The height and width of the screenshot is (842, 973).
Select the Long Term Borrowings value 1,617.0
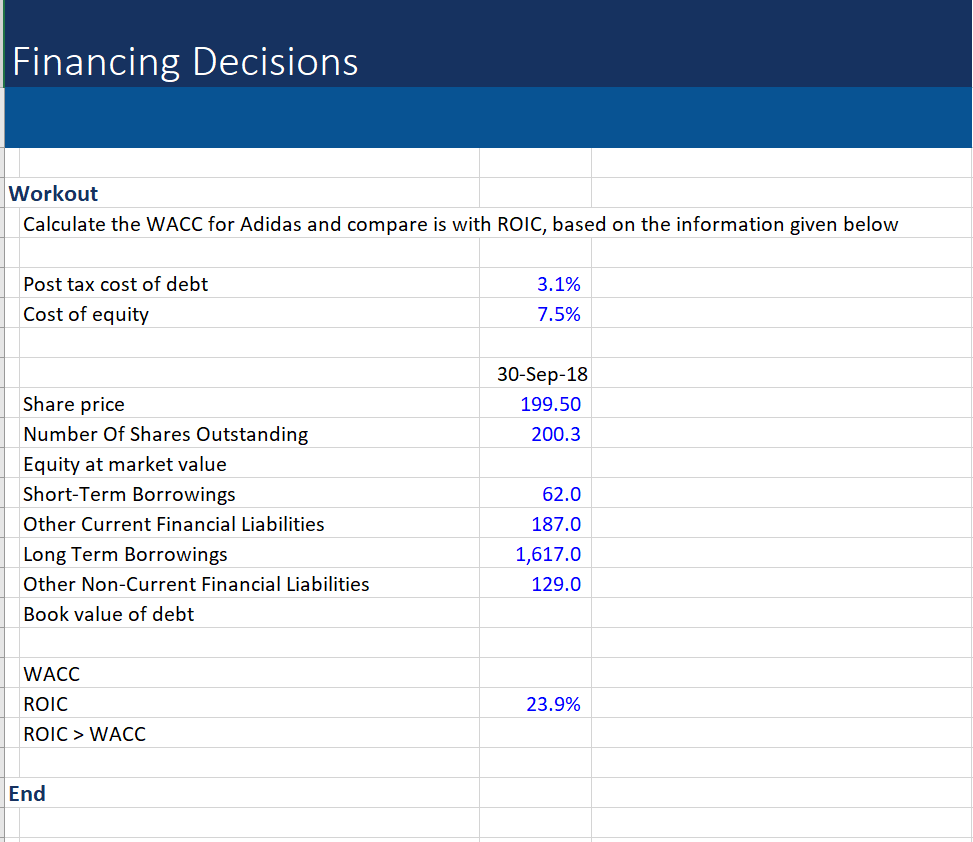click(535, 554)
